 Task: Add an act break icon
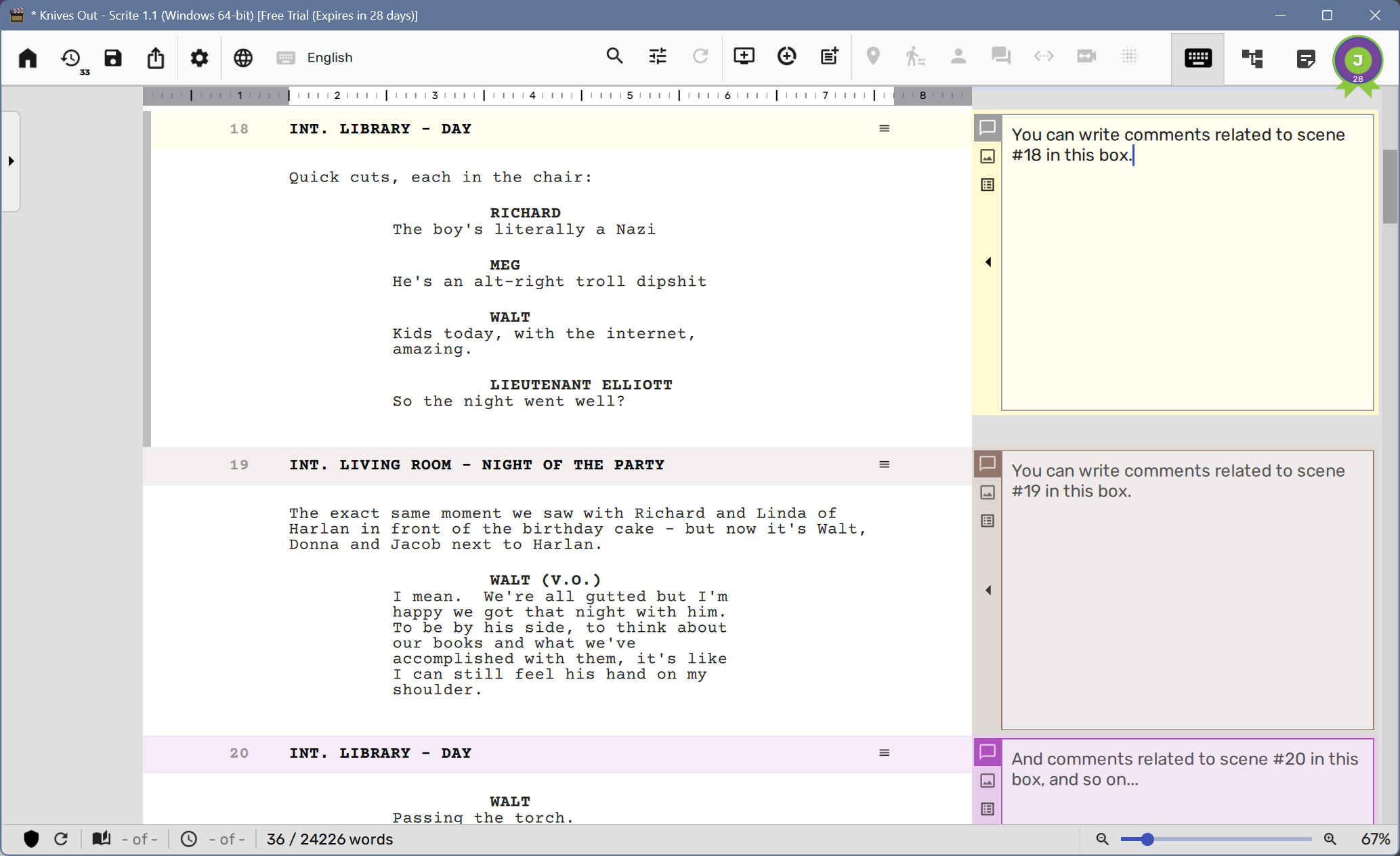pos(786,56)
